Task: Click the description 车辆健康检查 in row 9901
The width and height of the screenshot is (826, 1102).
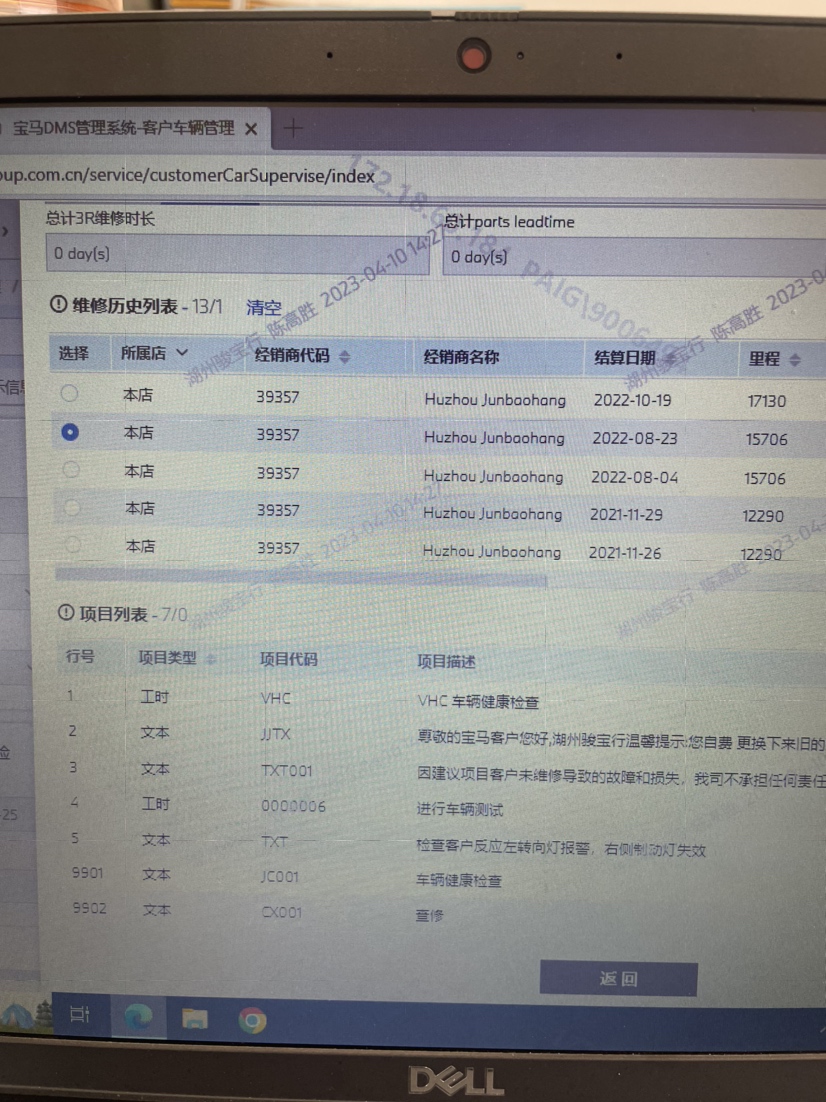Action: pos(459,881)
